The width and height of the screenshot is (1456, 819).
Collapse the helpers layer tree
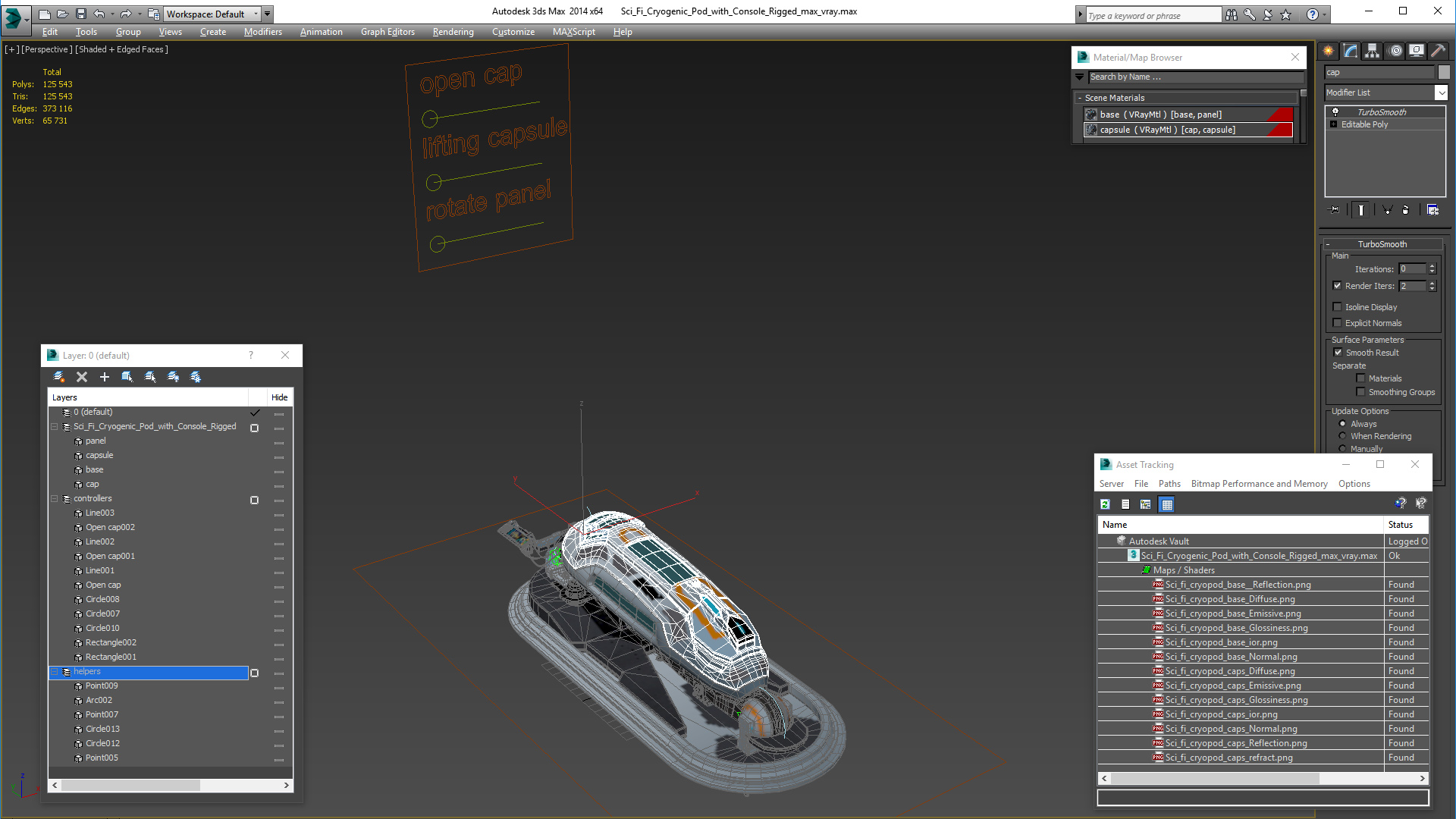pyautogui.click(x=55, y=672)
